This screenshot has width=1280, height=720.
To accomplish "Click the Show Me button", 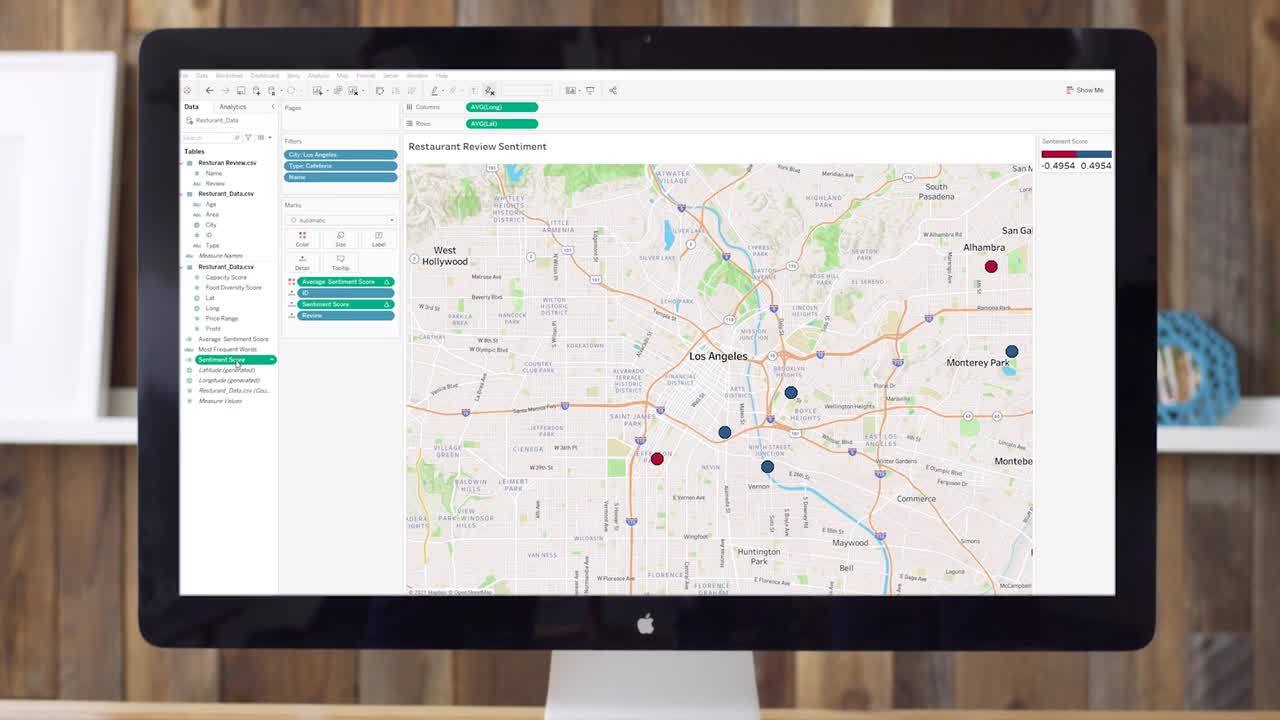I will pos(1084,90).
